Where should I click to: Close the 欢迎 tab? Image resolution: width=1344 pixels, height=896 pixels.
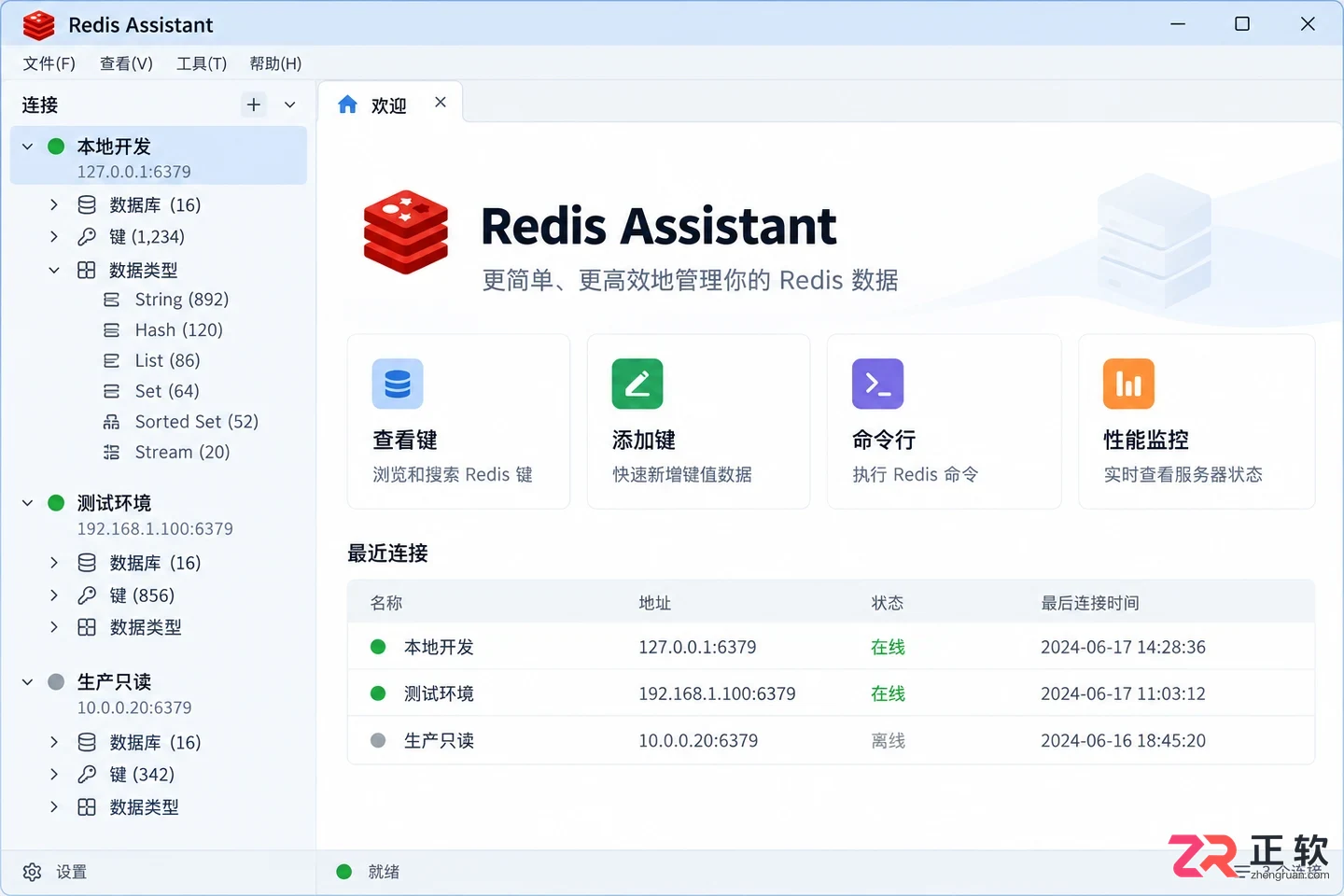pyautogui.click(x=441, y=103)
